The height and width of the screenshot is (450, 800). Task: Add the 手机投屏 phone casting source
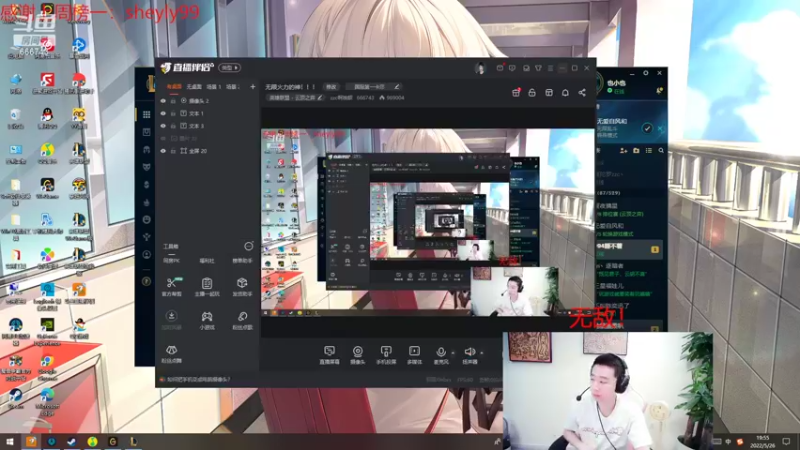(386, 355)
